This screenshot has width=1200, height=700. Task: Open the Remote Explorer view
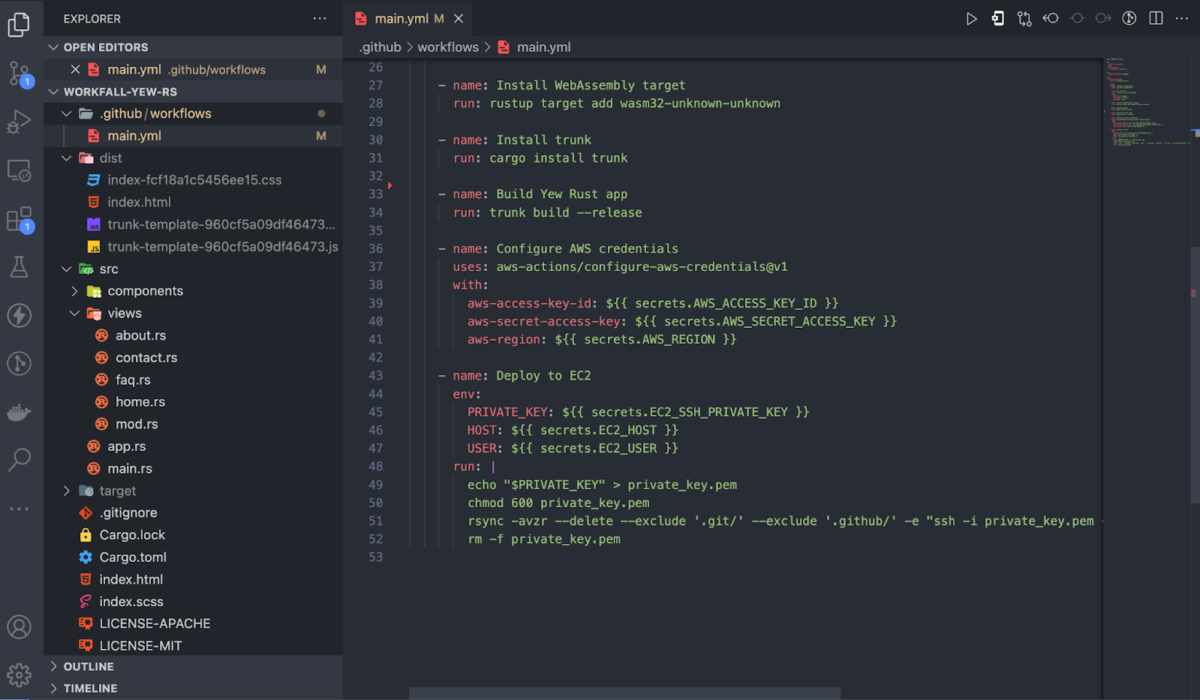coord(20,170)
